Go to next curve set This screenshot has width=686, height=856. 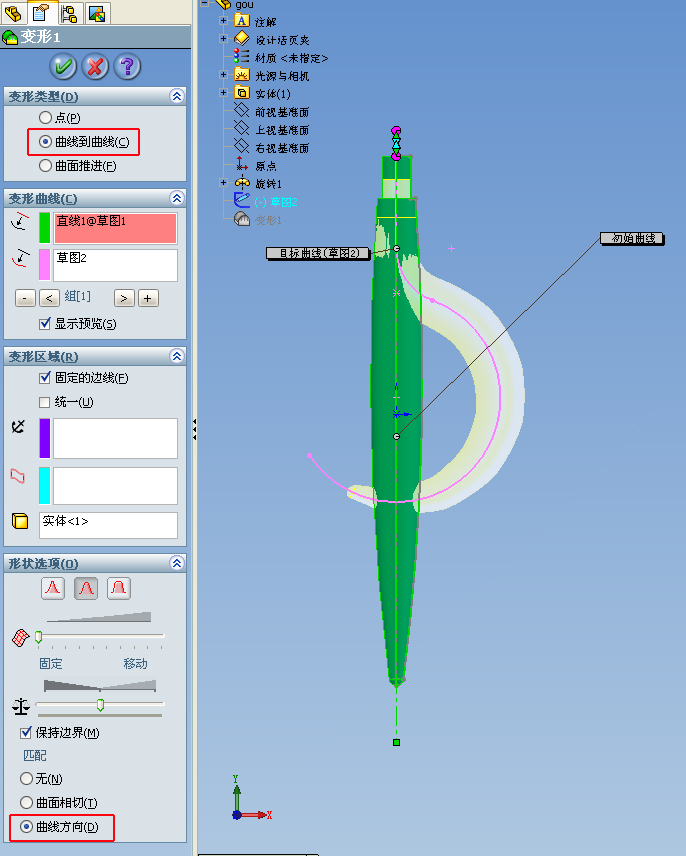124,298
